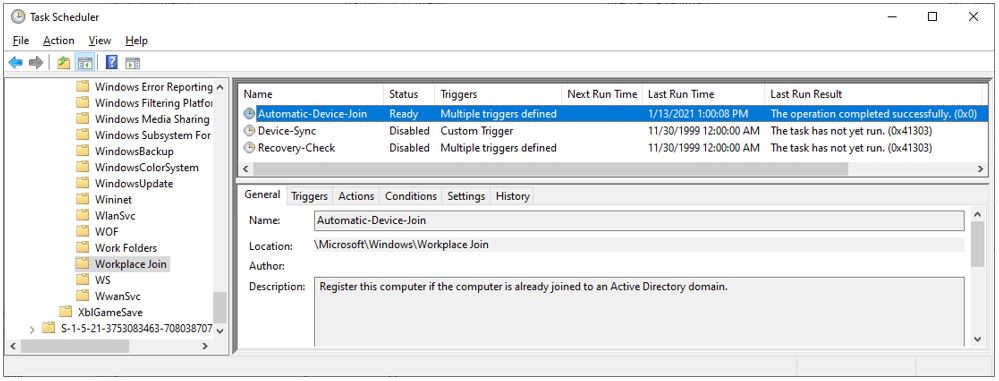This screenshot has height=381, width=999.
Task: Select Windows Subsystem For tree folder
Action: [x=153, y=135]
